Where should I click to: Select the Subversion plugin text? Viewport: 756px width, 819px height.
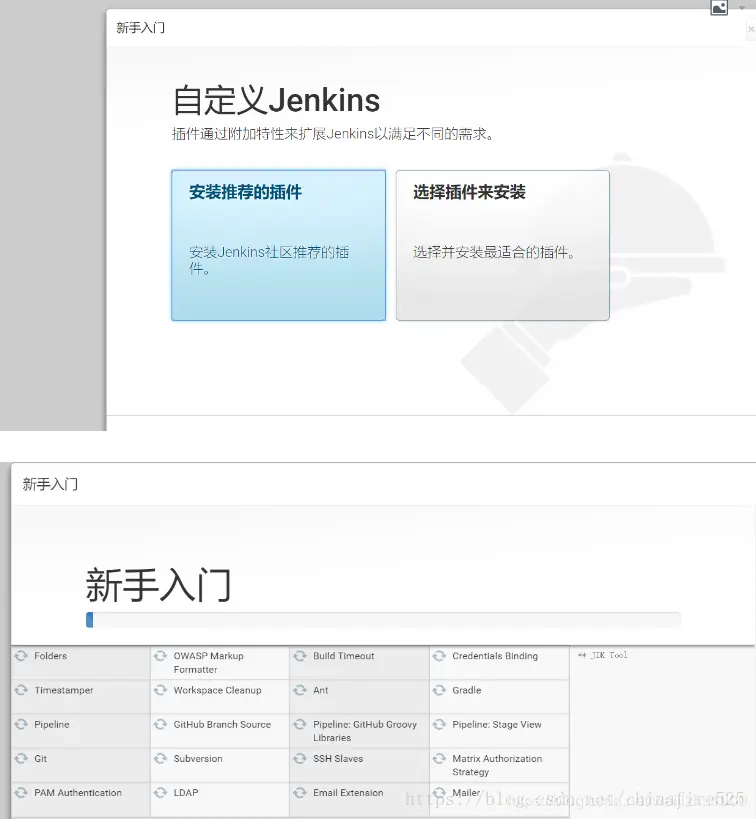[x=198, y=758]
